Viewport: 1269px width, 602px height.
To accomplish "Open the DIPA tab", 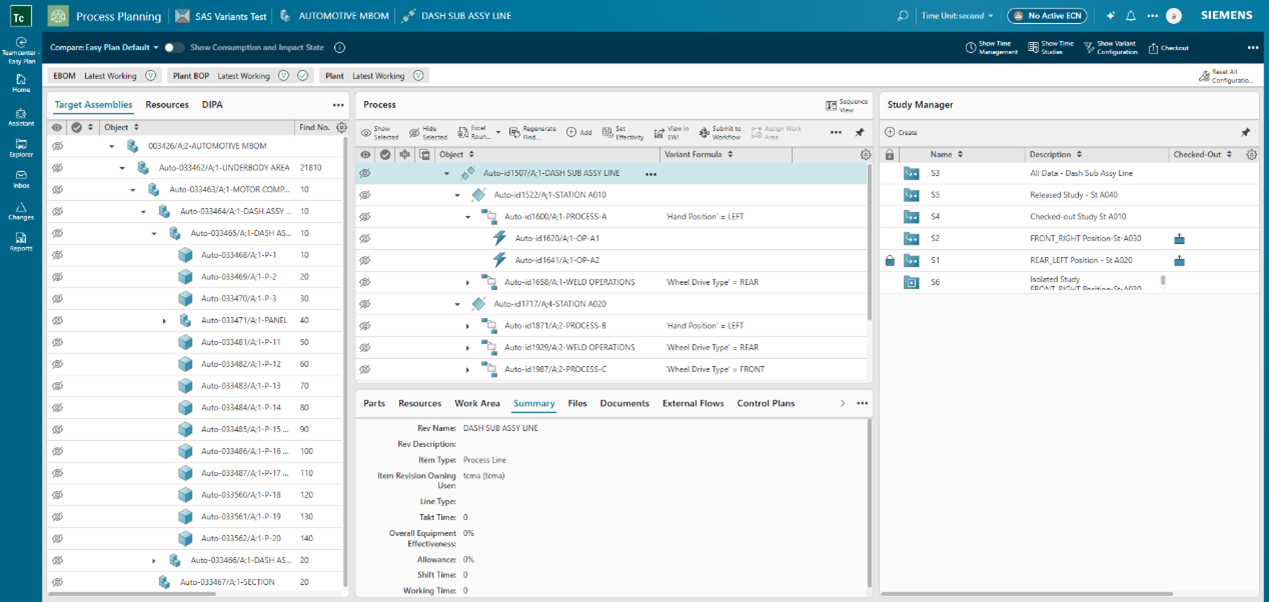I will 212,104.
